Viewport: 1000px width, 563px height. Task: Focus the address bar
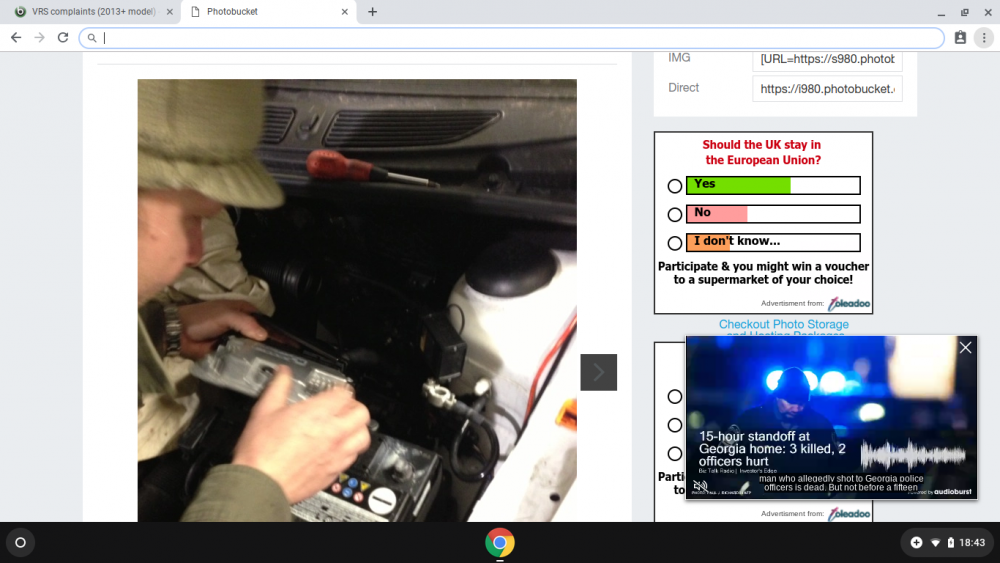pos(511,38)
